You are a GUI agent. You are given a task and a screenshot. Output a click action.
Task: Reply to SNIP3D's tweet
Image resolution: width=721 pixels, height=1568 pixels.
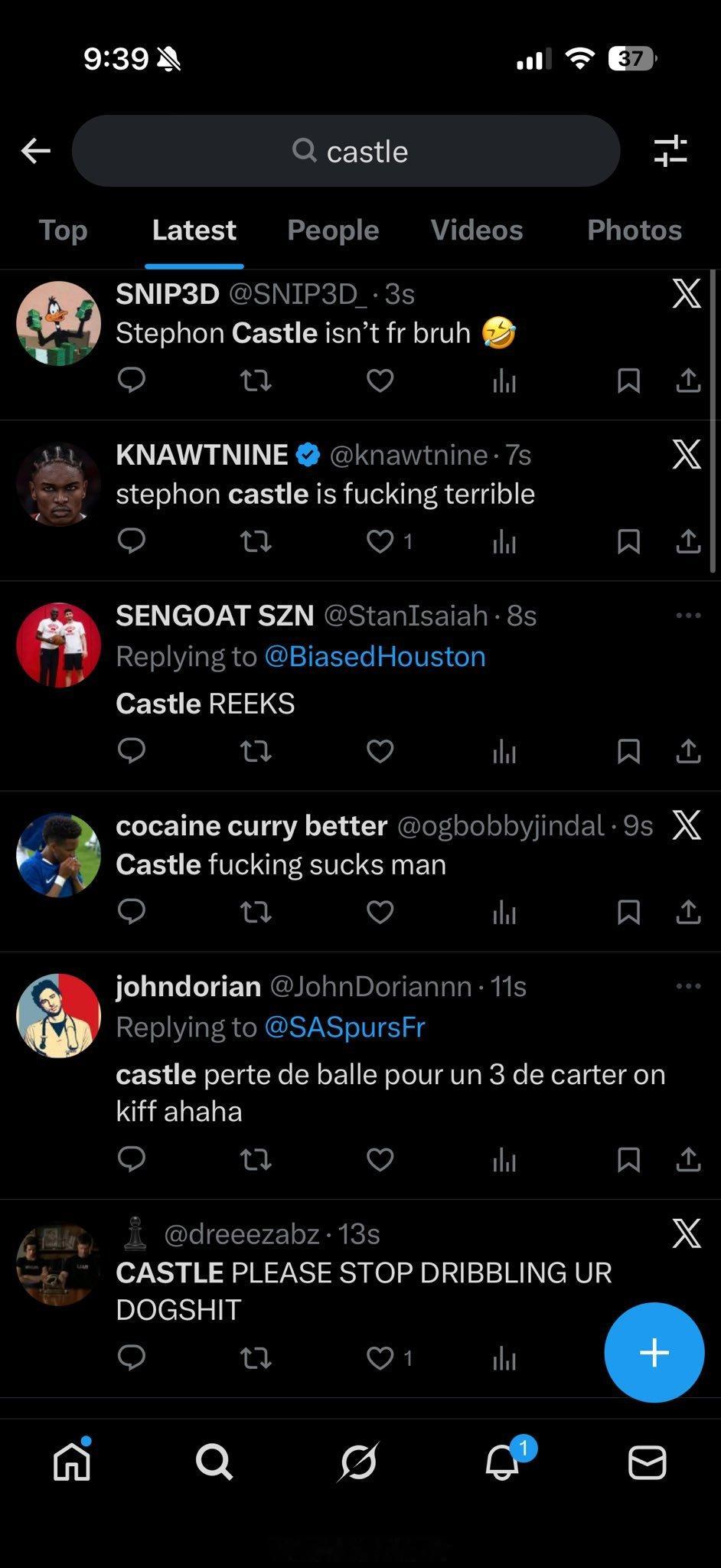(x=132, y=380)
